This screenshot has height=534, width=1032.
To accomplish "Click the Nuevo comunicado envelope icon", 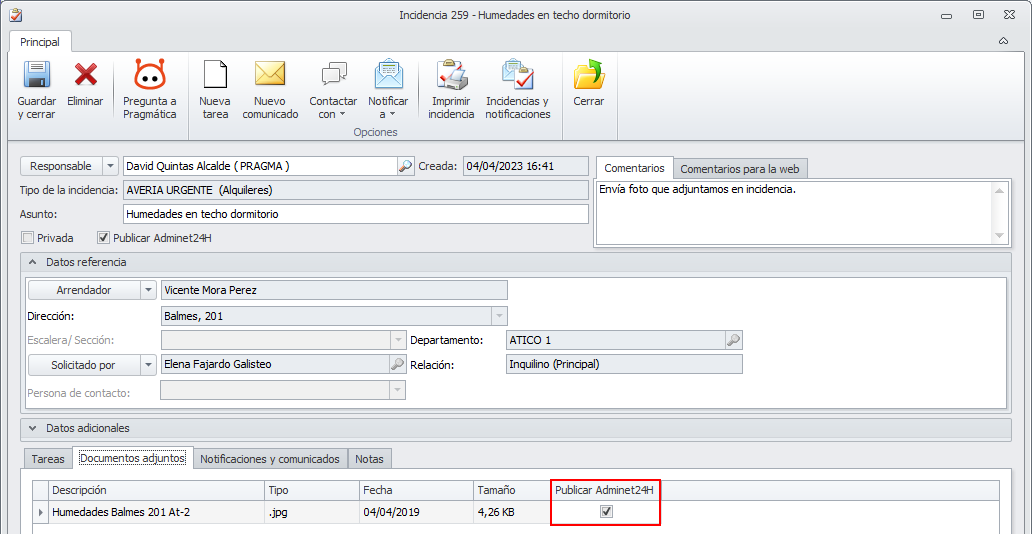I will 270,74.
